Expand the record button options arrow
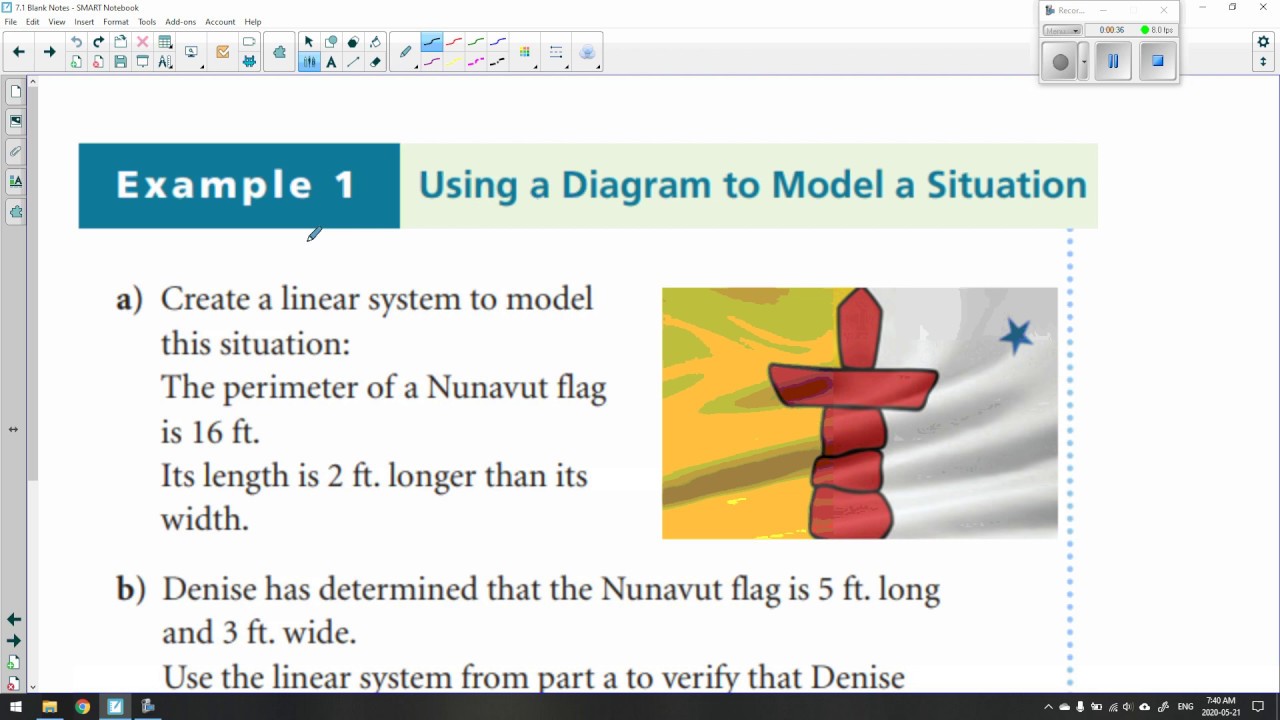 (x=1084, y=62)
